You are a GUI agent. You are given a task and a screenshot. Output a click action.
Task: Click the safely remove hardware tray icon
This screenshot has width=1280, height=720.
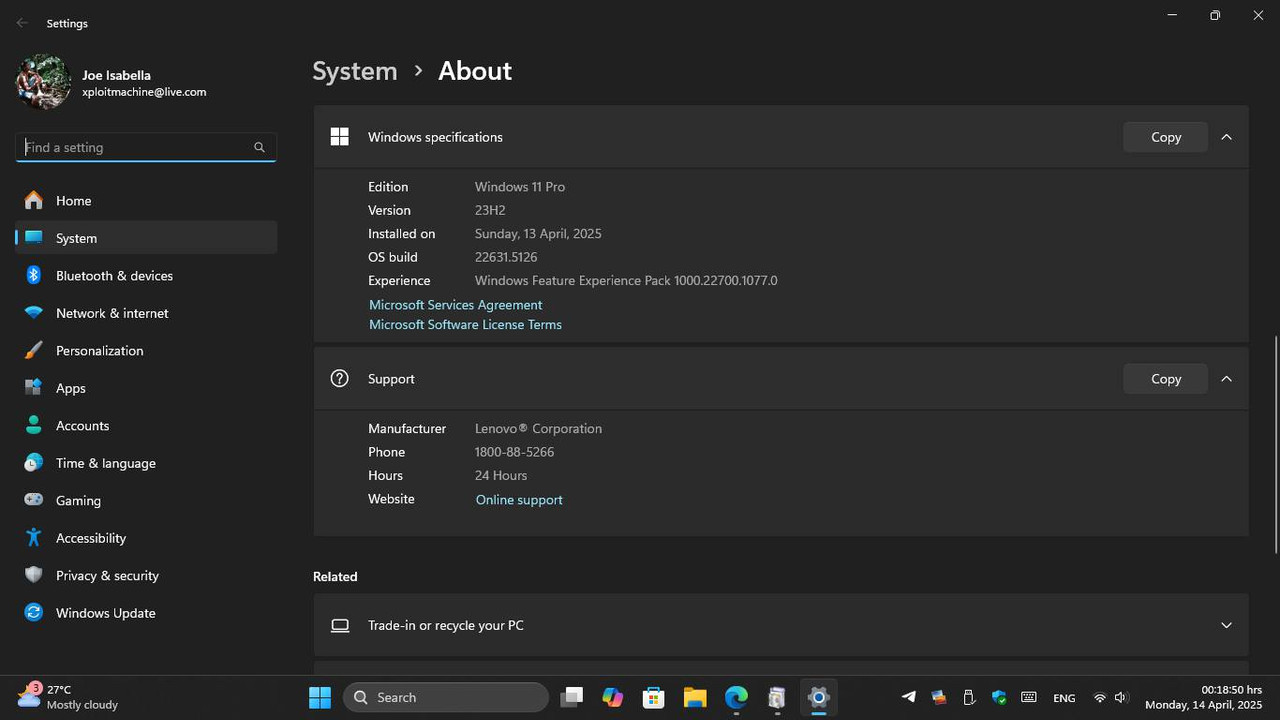tap(968, 697)
